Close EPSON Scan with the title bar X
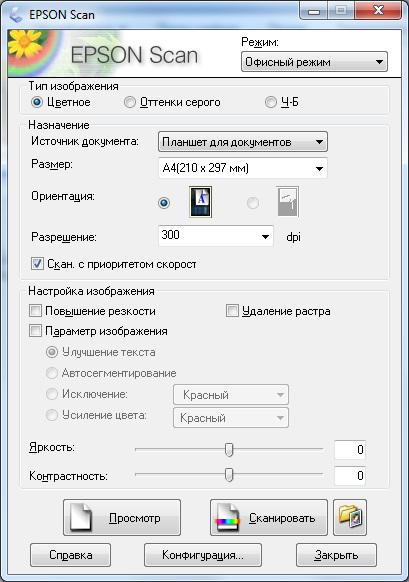 click(x=378, y=11)
